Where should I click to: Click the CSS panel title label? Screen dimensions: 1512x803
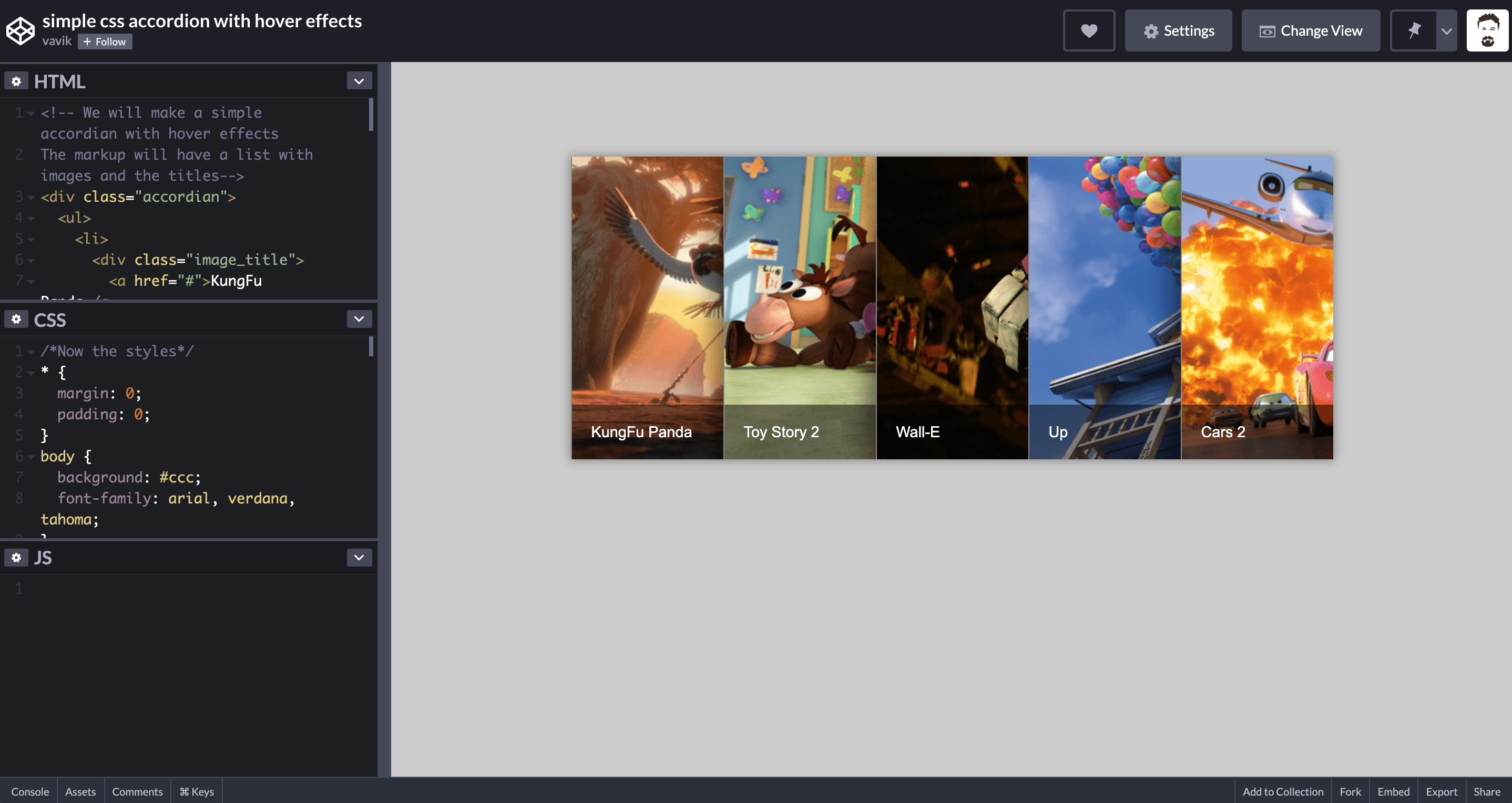(50, 320)
